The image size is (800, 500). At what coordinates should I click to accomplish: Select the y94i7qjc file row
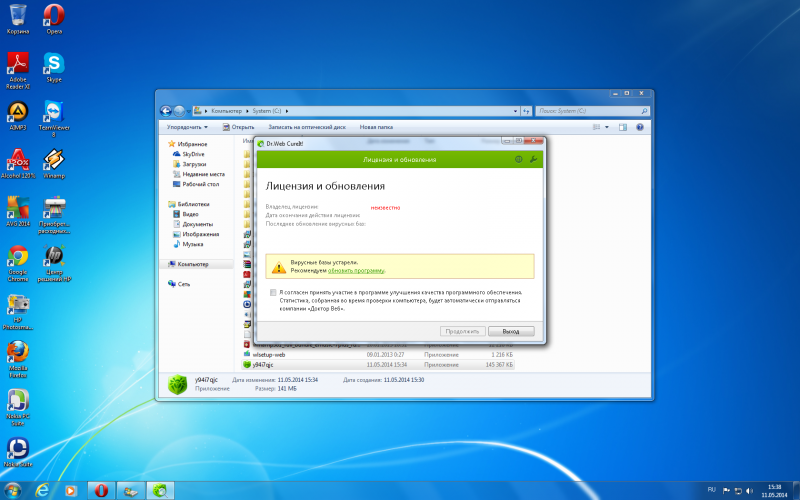pyautogui.click(x=378, y=365)
